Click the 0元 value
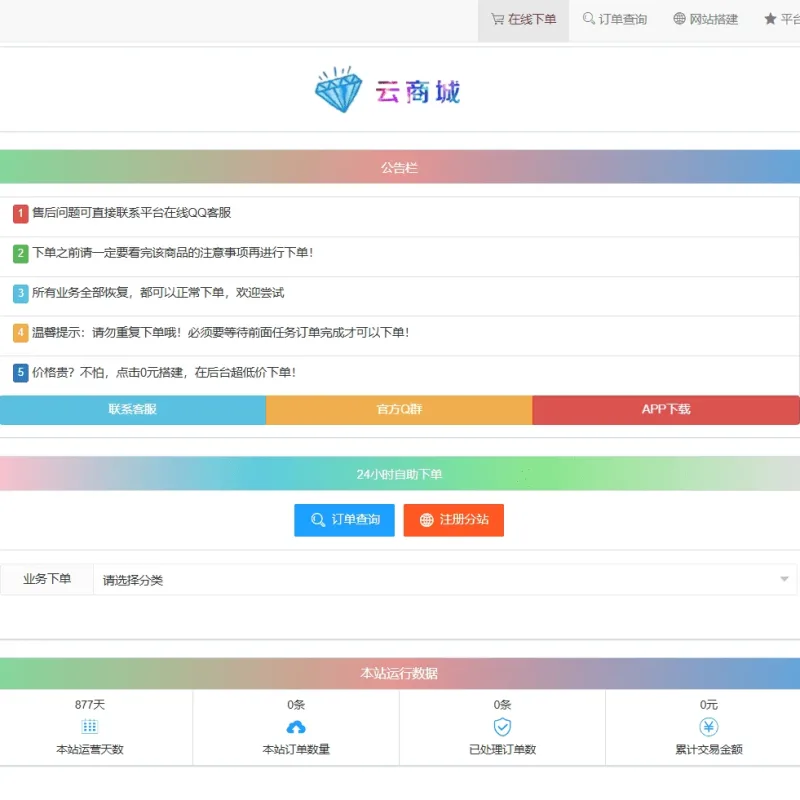The image size is (800, 800). click(709, 705)
